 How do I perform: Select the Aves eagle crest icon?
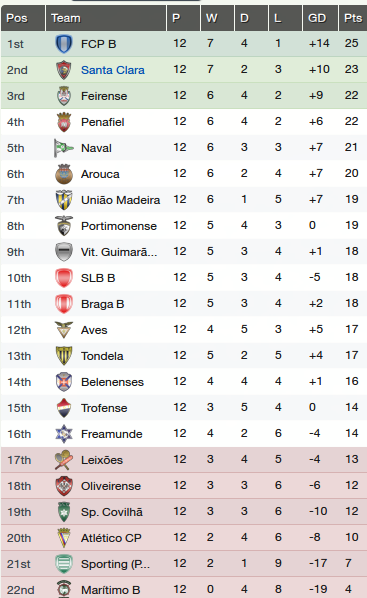[x=64, y=330]
